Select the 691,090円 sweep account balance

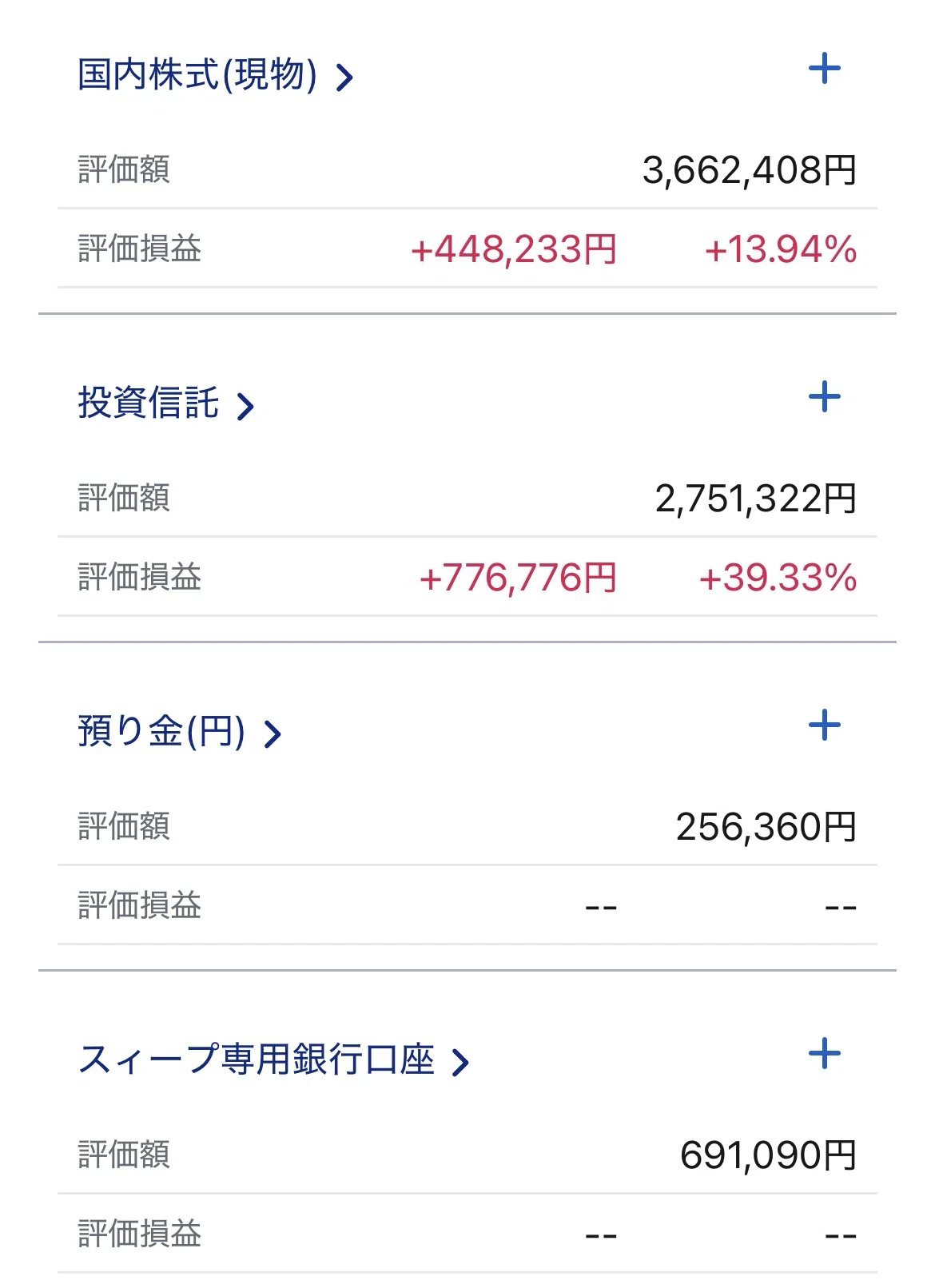point(769,1155)
